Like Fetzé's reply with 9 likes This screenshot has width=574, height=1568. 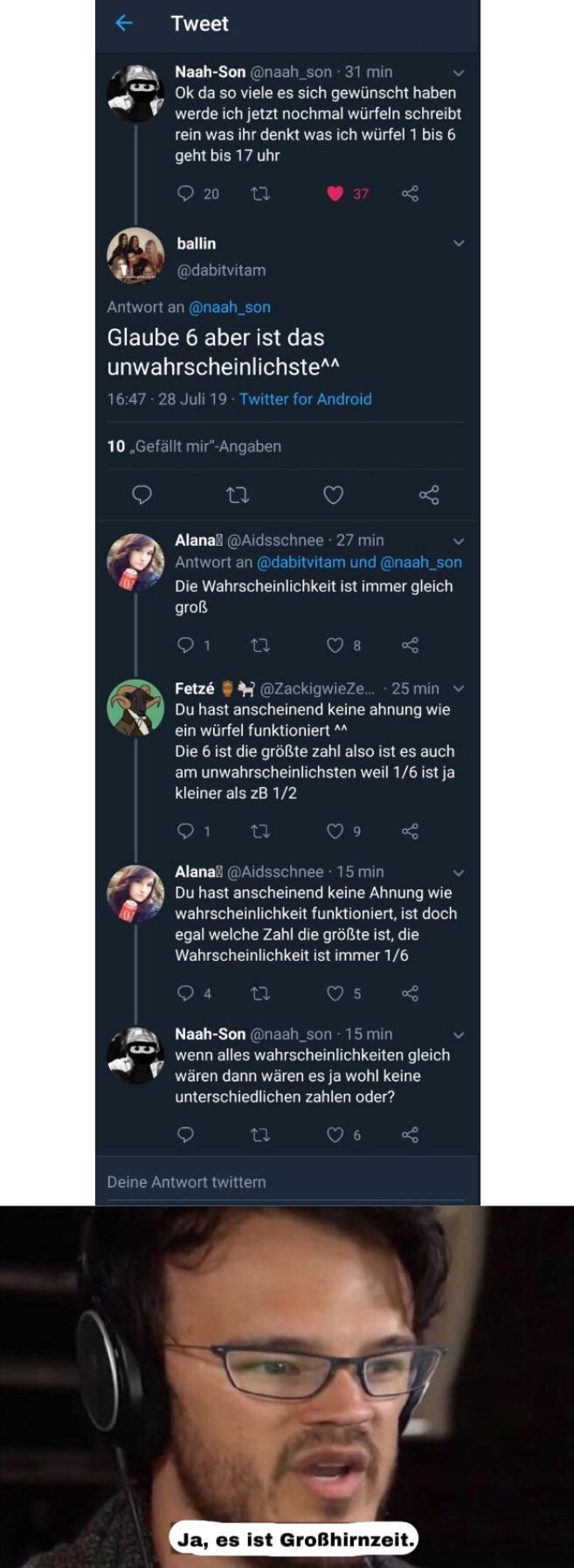tap(335, 831)
